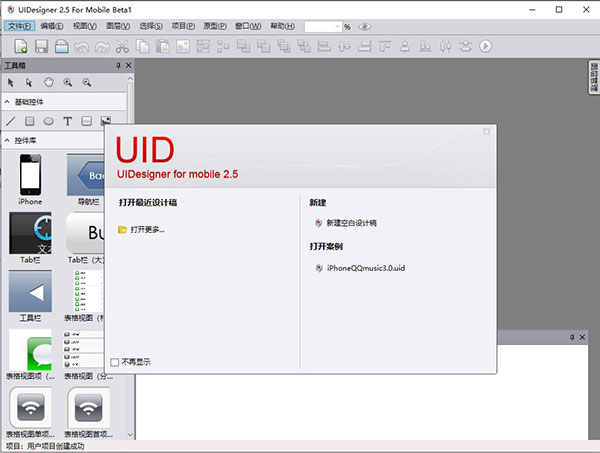
Task: Click 打开更多... to browse files
Action: tap(146, 230)
